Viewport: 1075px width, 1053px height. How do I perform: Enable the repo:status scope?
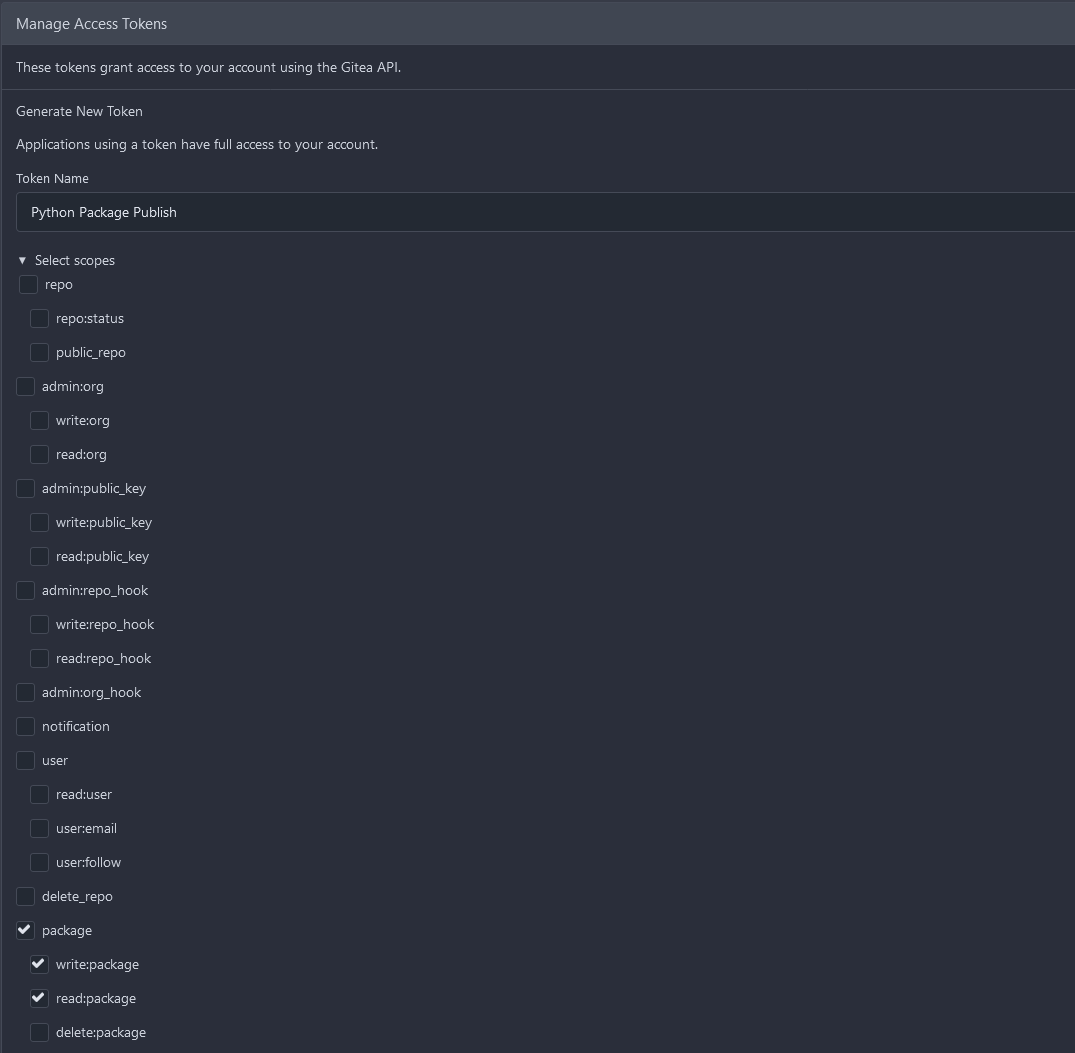pyautogui.click(x=39, y=318)
